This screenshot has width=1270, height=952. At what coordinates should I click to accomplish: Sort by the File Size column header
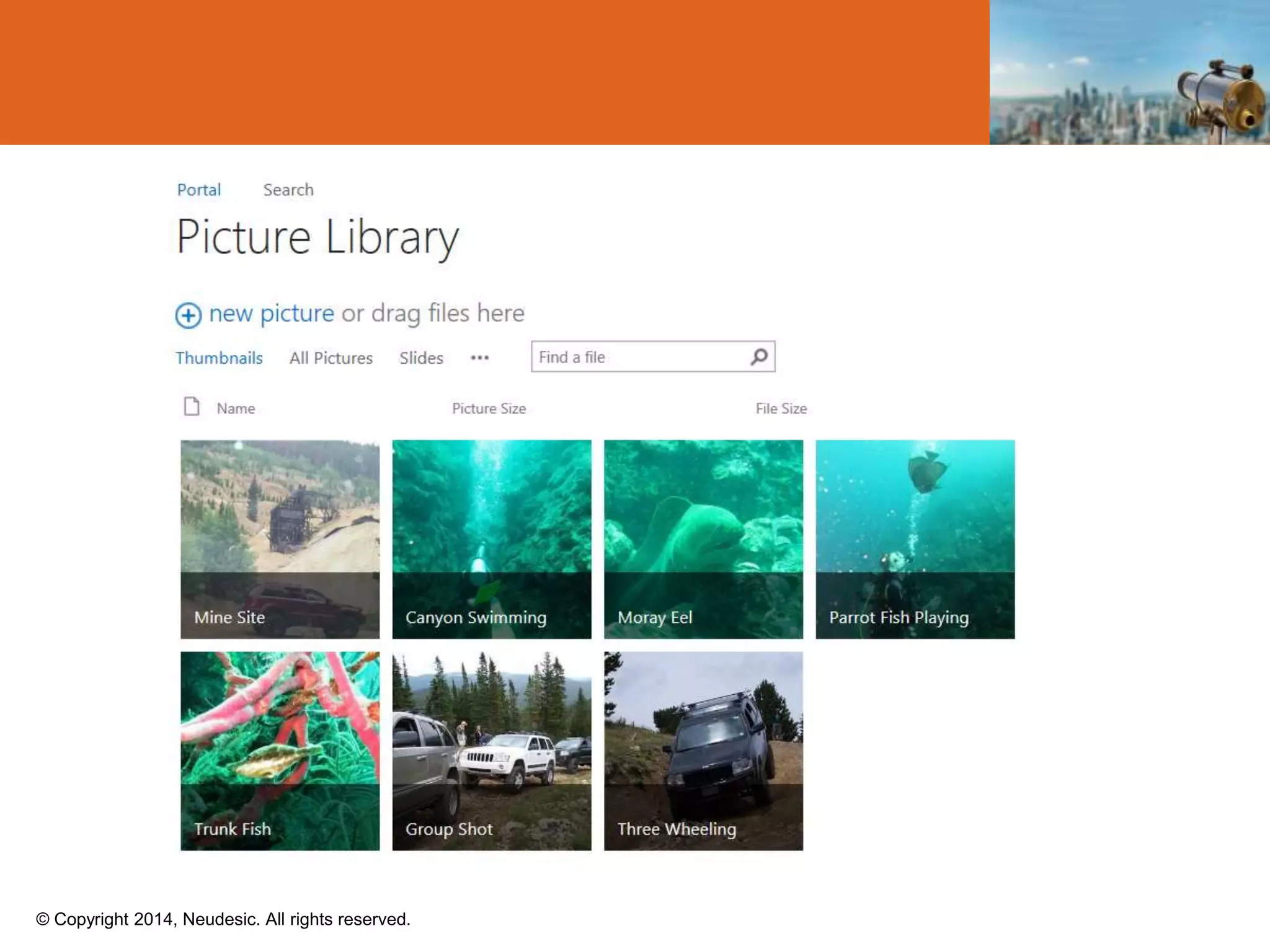coord(781,408)
